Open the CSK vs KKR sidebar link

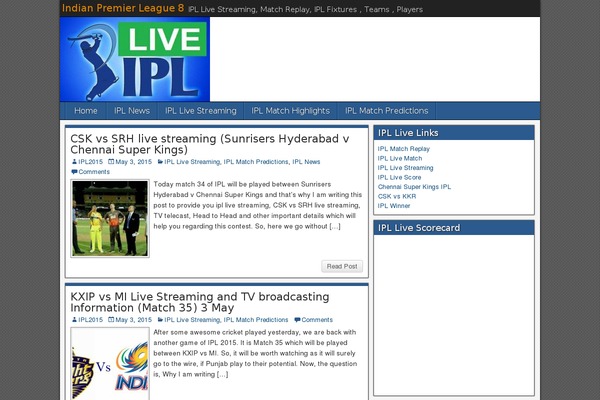click(397, 196)
